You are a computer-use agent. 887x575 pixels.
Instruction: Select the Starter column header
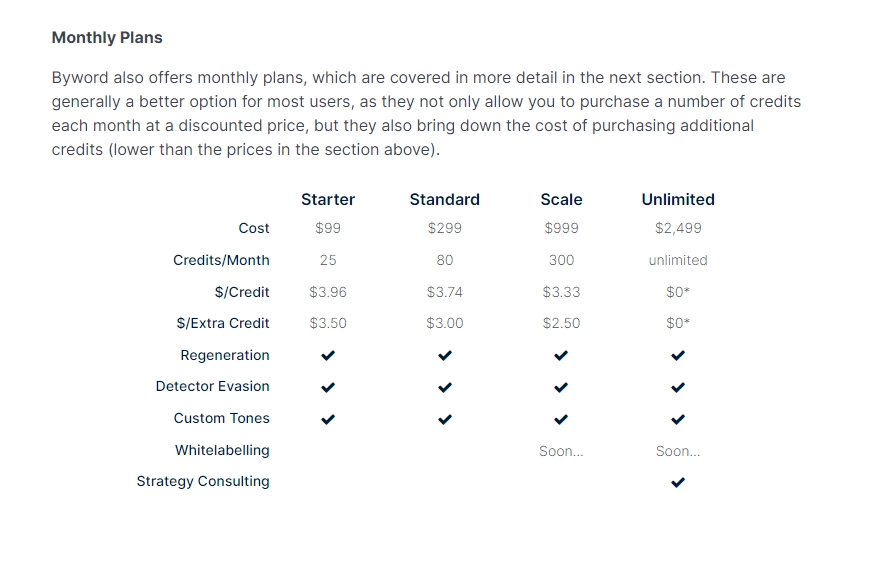pyautogui.click(x=328, y=199)
